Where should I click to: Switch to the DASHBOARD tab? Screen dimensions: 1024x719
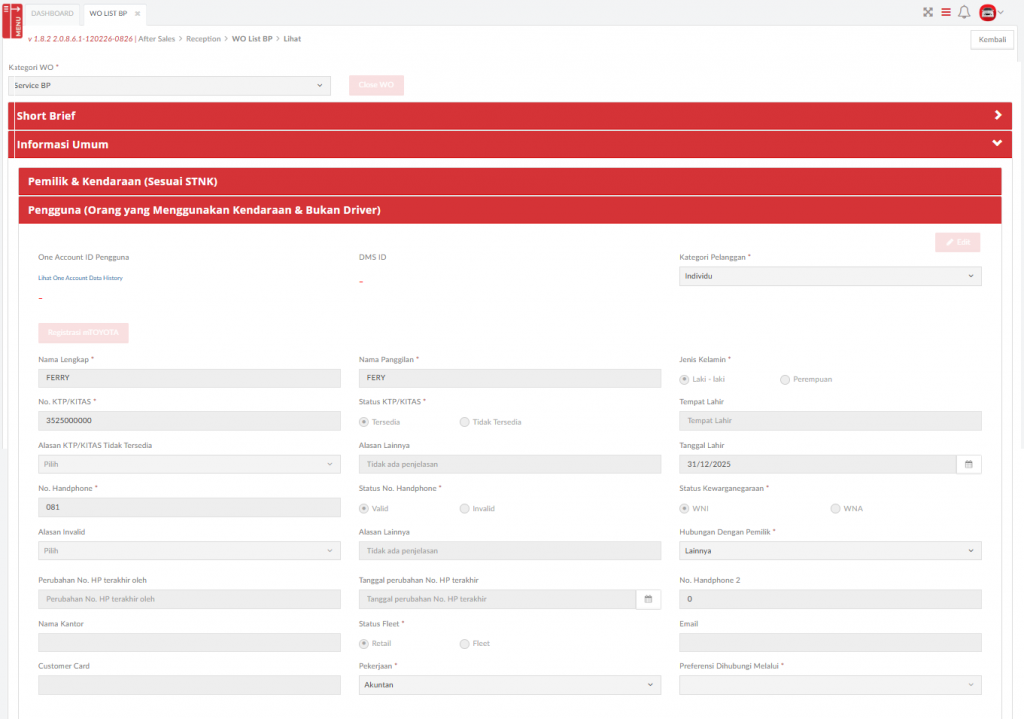(52, 14)
